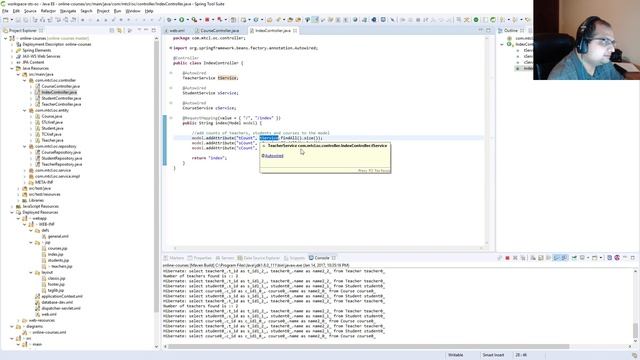
Task: Select TeacherRepository.java in Project Explorer
Action: point(62,164)
